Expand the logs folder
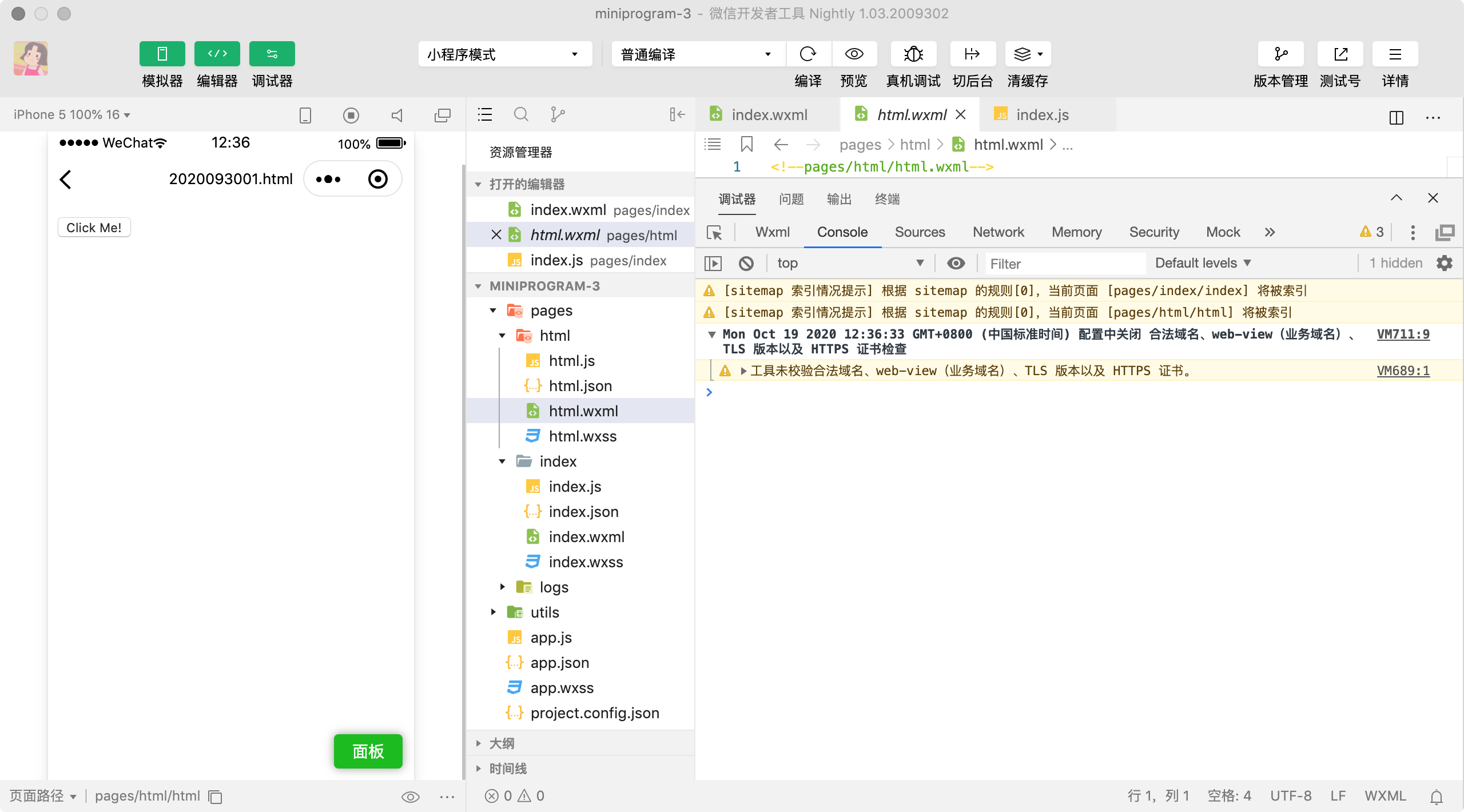Viewport: 1464px width, 812px height. pyautogui.click(x=553, y=587)
